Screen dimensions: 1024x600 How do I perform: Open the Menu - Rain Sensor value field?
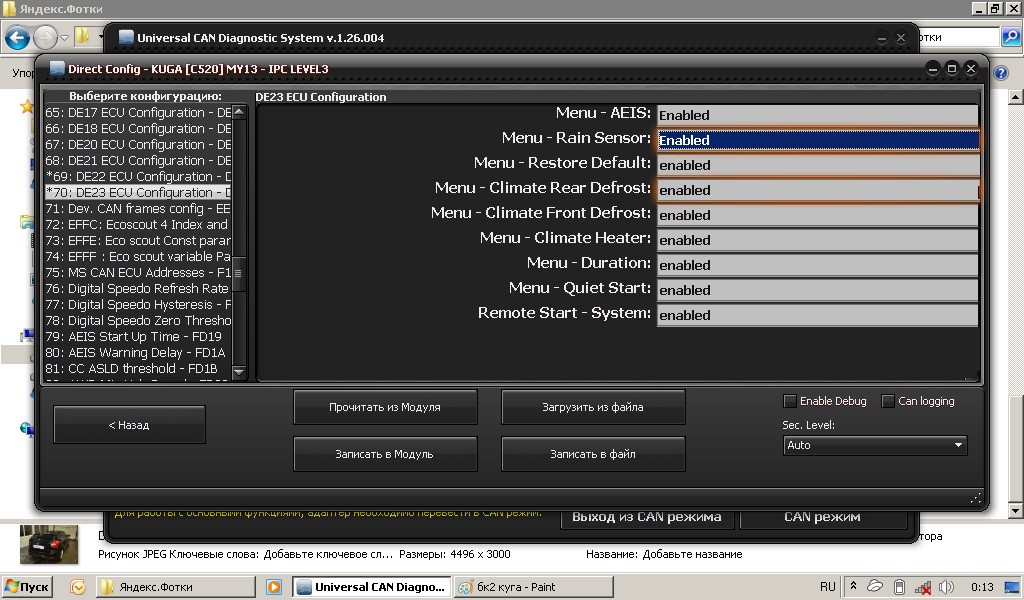818,140
